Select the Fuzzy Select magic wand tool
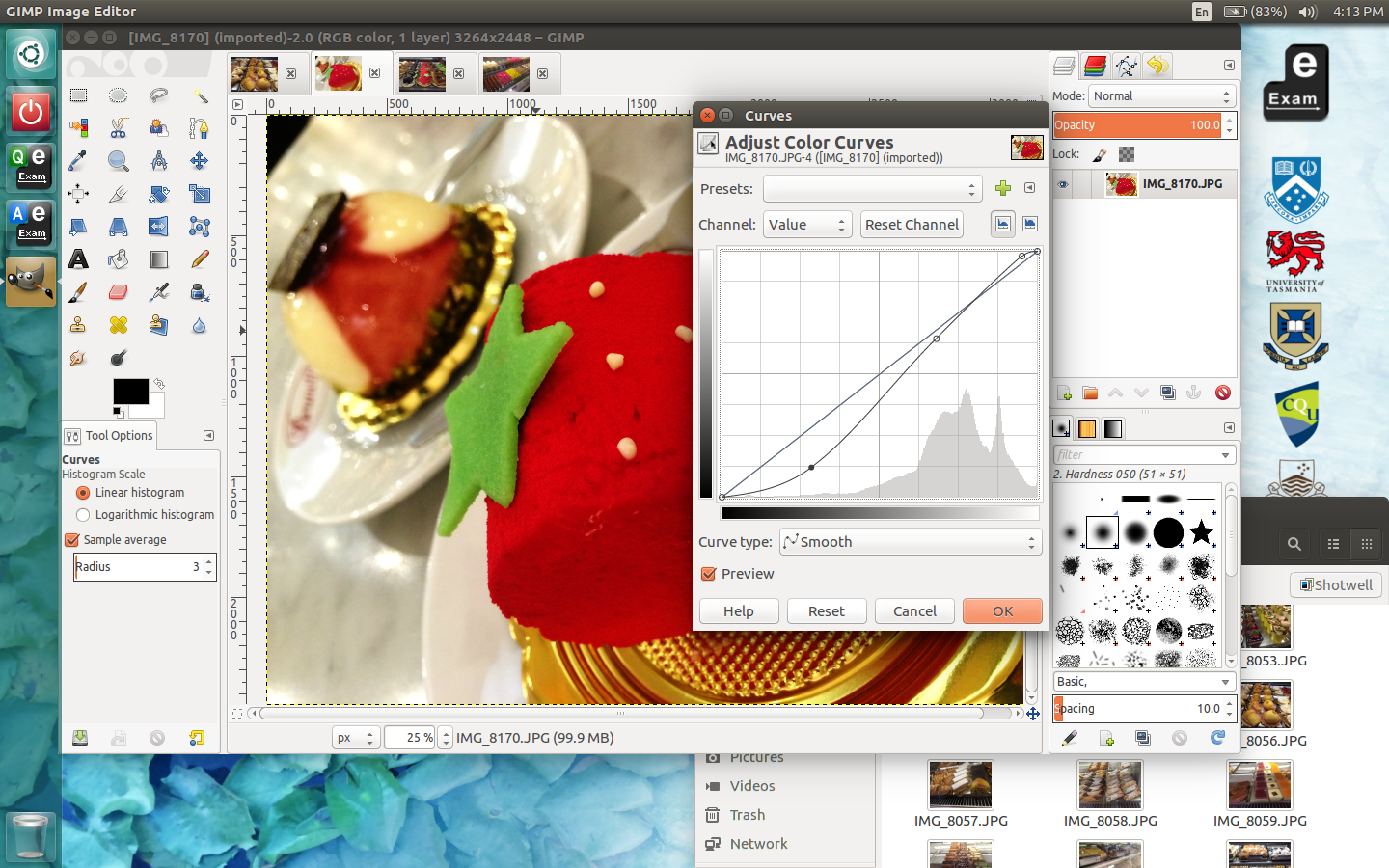1389x868 pixels. [200, 95]
